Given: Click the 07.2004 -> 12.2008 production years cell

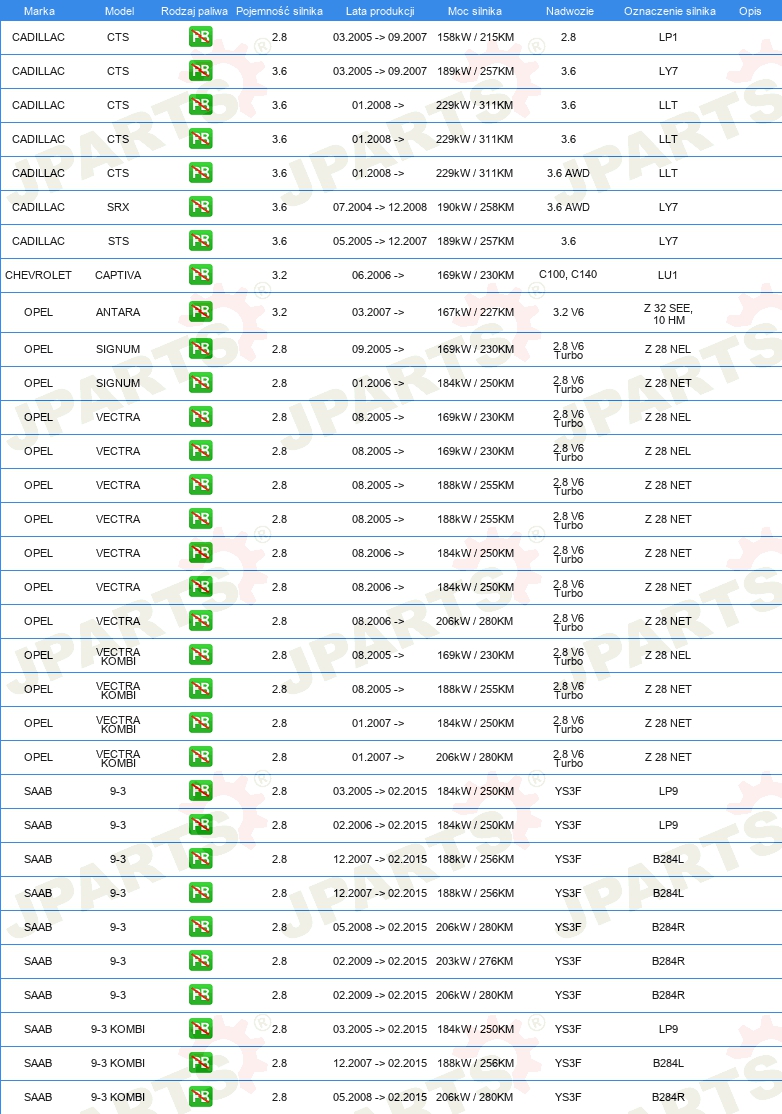Looking at the screenshot, I should [x=380, y=207].
